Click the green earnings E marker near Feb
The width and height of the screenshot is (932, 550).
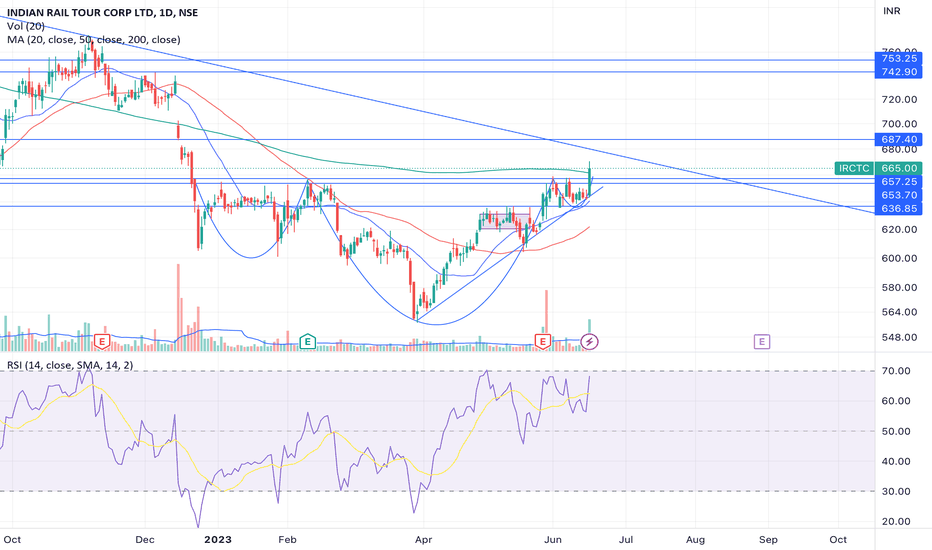[307, 341]
